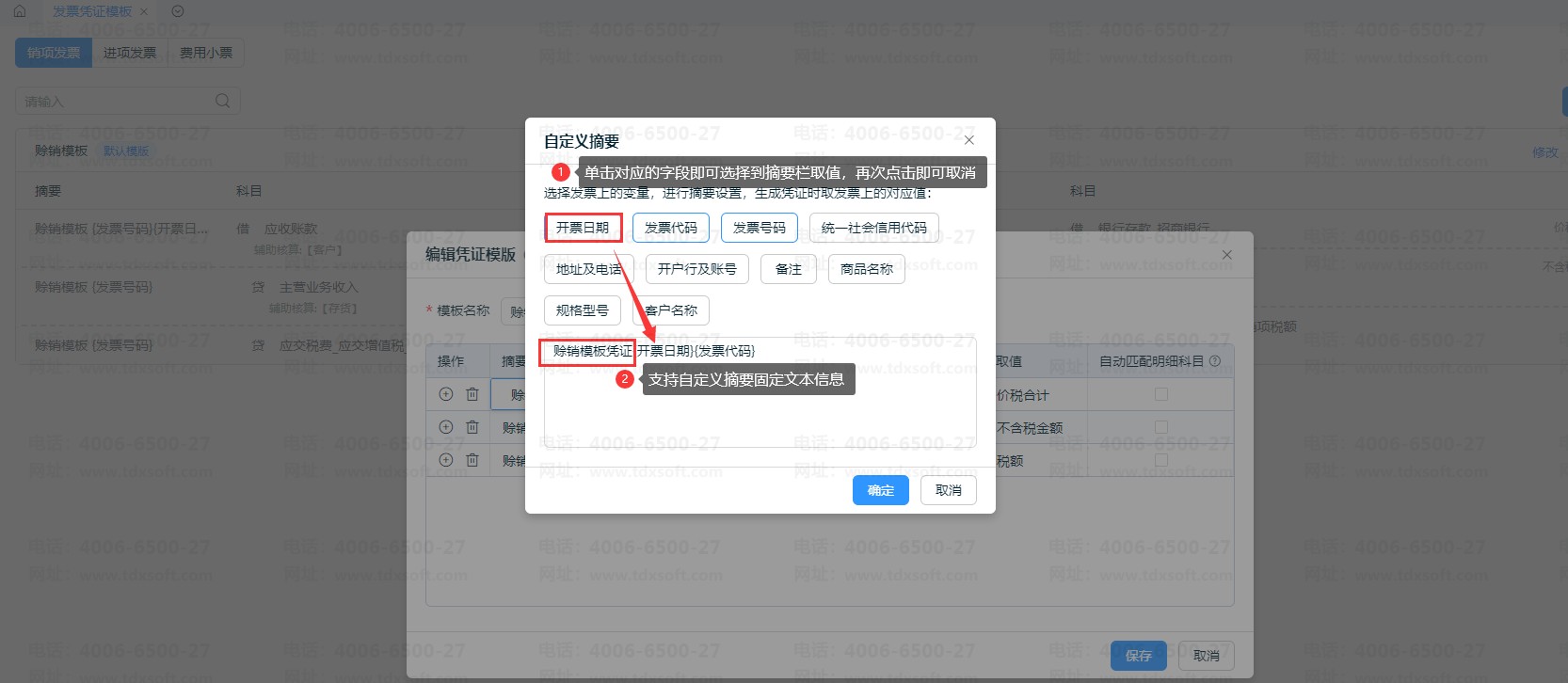
Task: Click help icon beside 自动匹配明细科目
Action: [x=1215, y=361]
